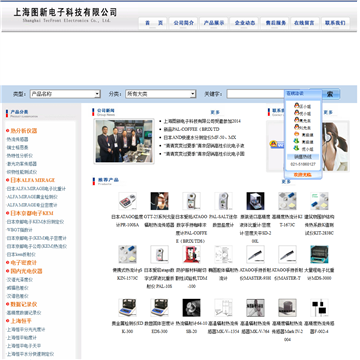360x360 pixels.
Task: Open 更多 beside the recommended products heading
Action: click(286, 182)
